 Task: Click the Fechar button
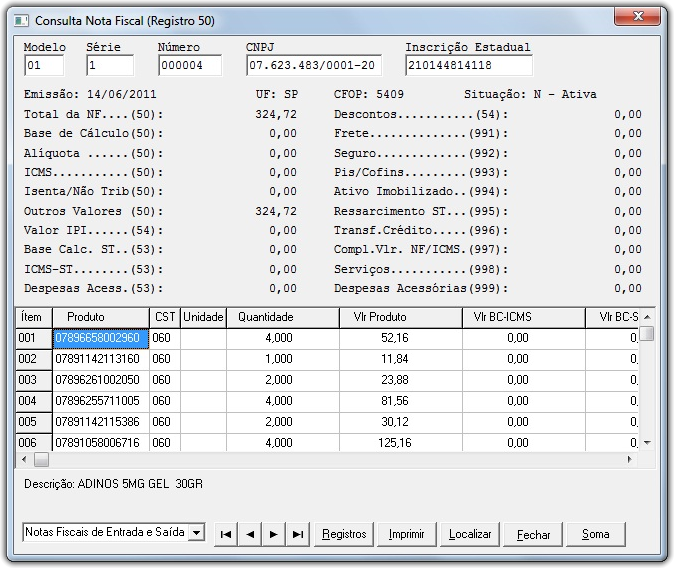point(533,534)
